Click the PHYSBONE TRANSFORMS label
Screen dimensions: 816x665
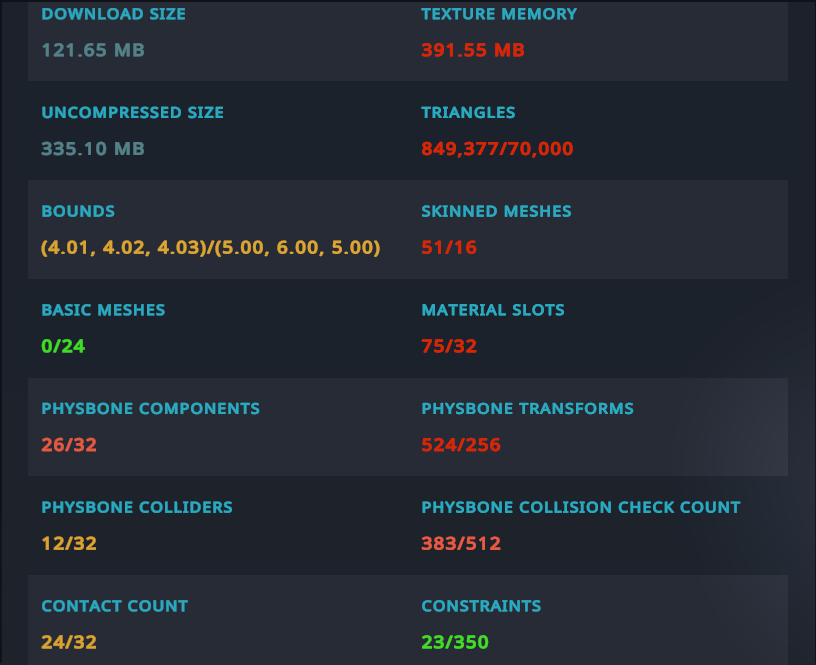pos(527,408)
